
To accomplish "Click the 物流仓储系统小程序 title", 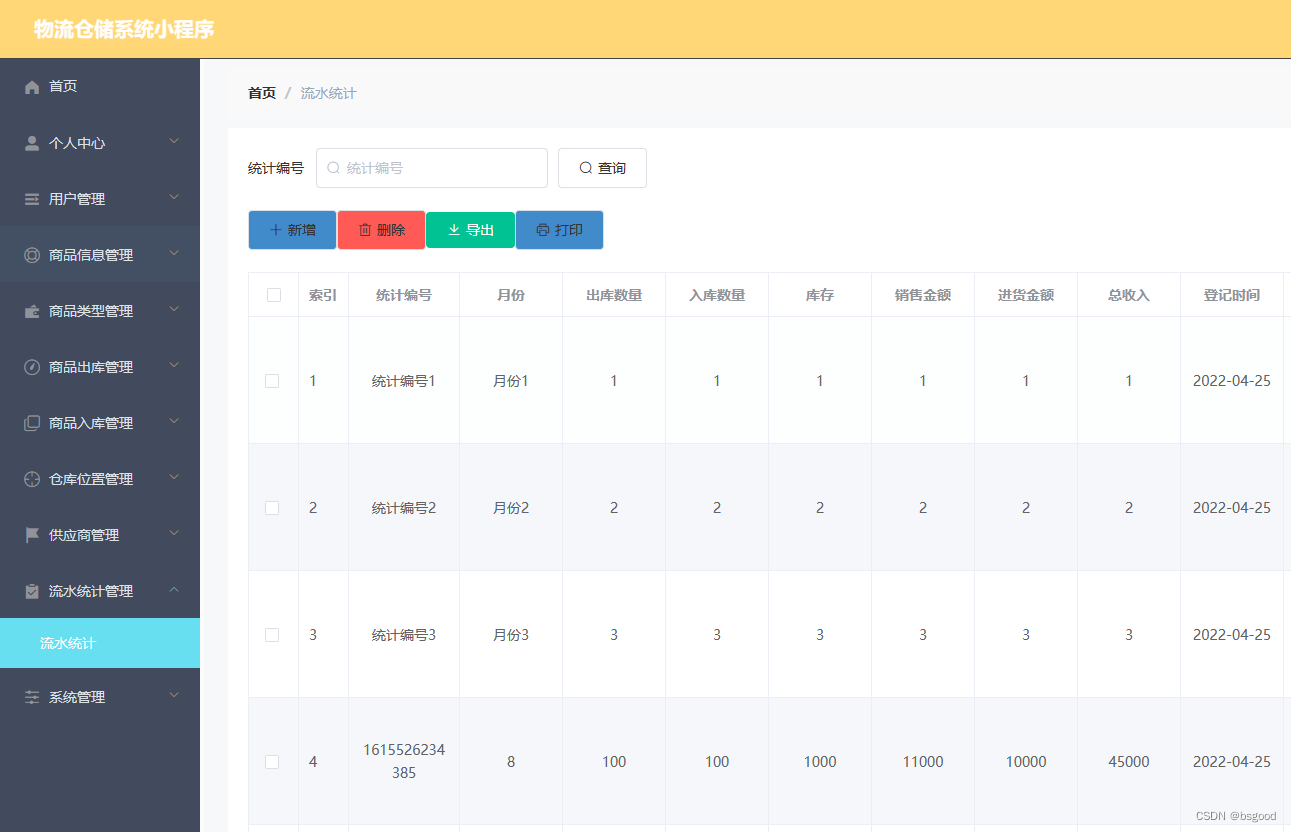I will click(124, 29).
